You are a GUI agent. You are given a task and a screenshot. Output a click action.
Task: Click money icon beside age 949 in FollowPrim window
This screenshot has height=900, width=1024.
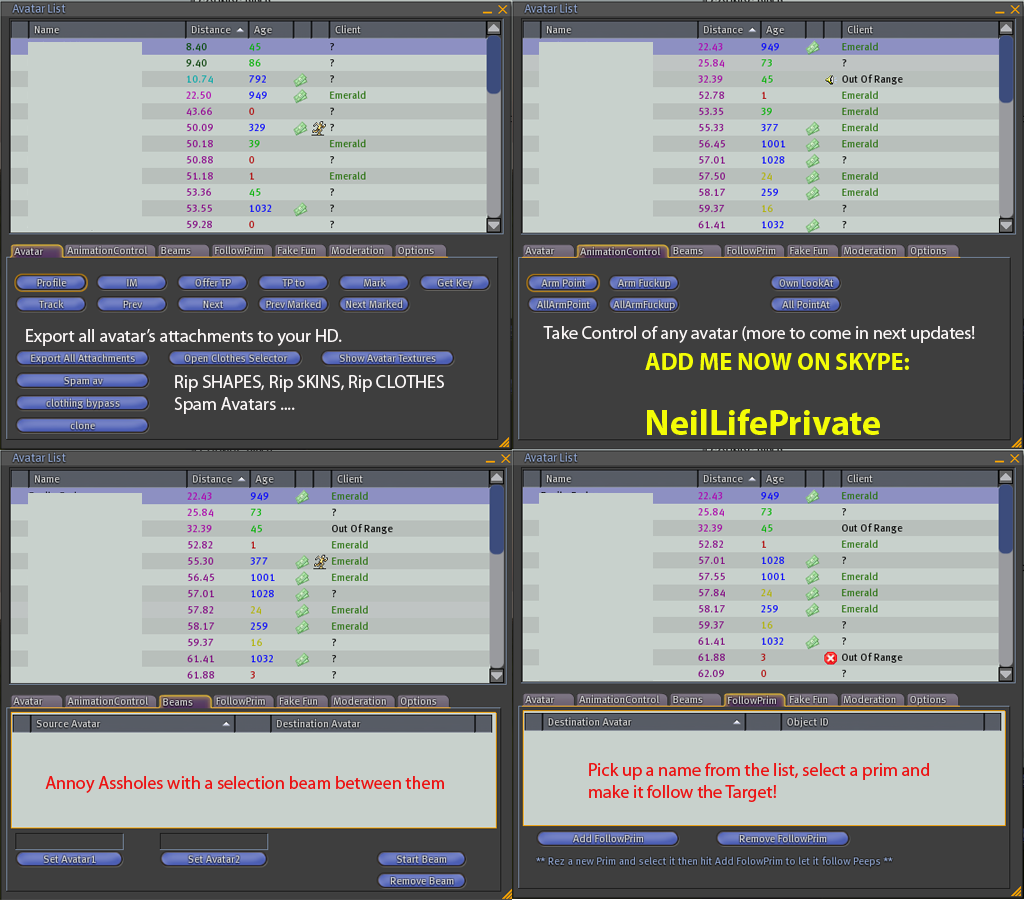812,496
